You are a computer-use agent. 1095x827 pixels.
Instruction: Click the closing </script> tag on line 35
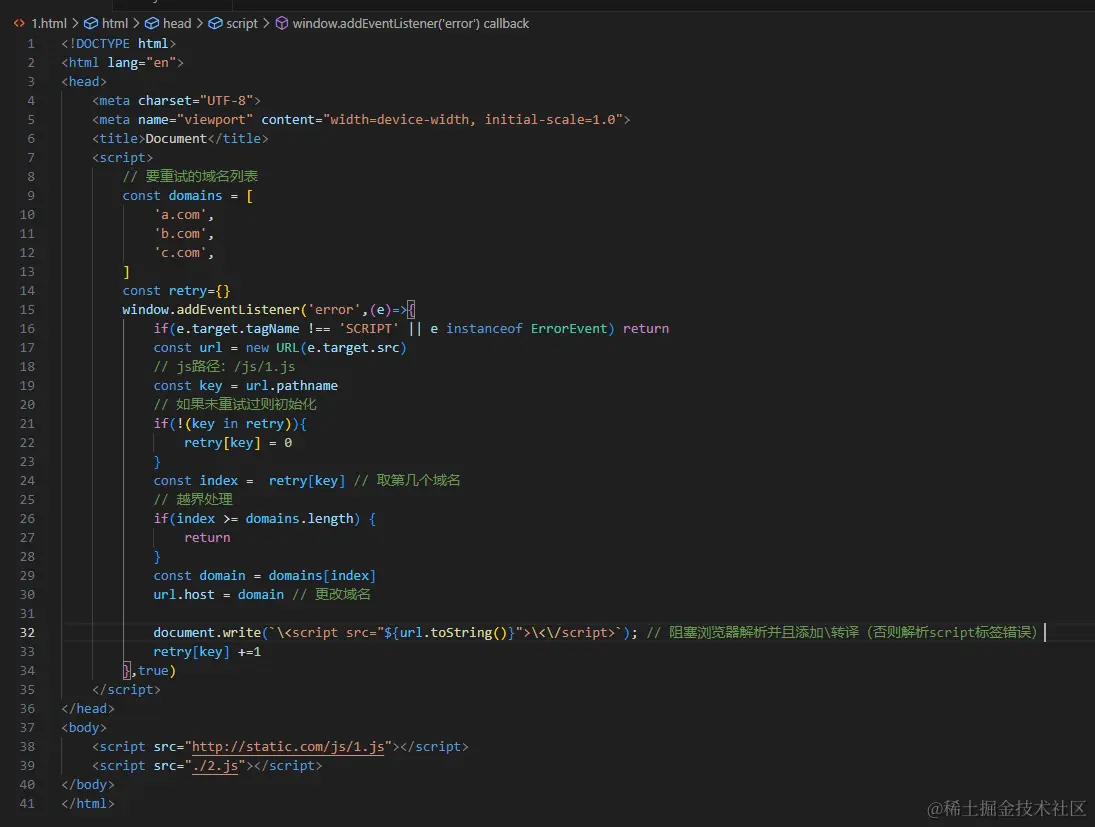126,690
